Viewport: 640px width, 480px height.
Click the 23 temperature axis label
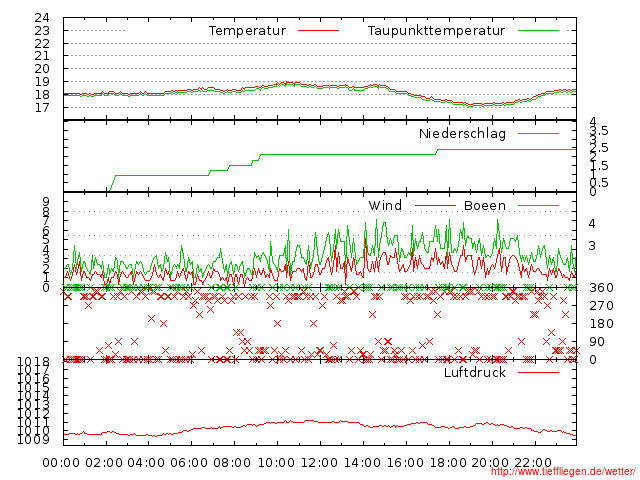coord(42,31)
